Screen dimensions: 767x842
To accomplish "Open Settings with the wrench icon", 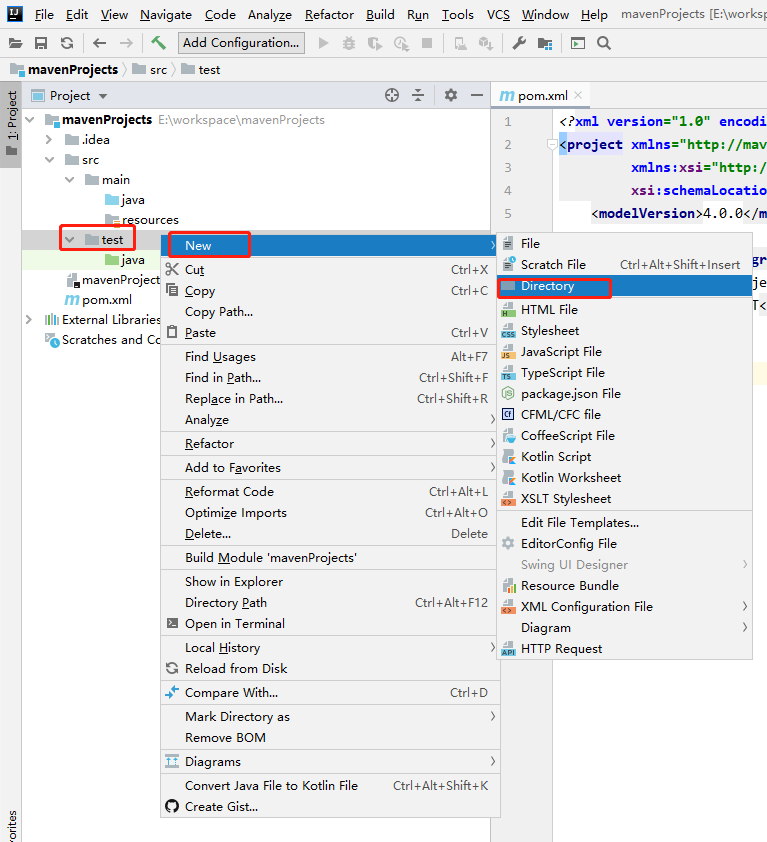I will pyautogui.click(x=519, y=43).
